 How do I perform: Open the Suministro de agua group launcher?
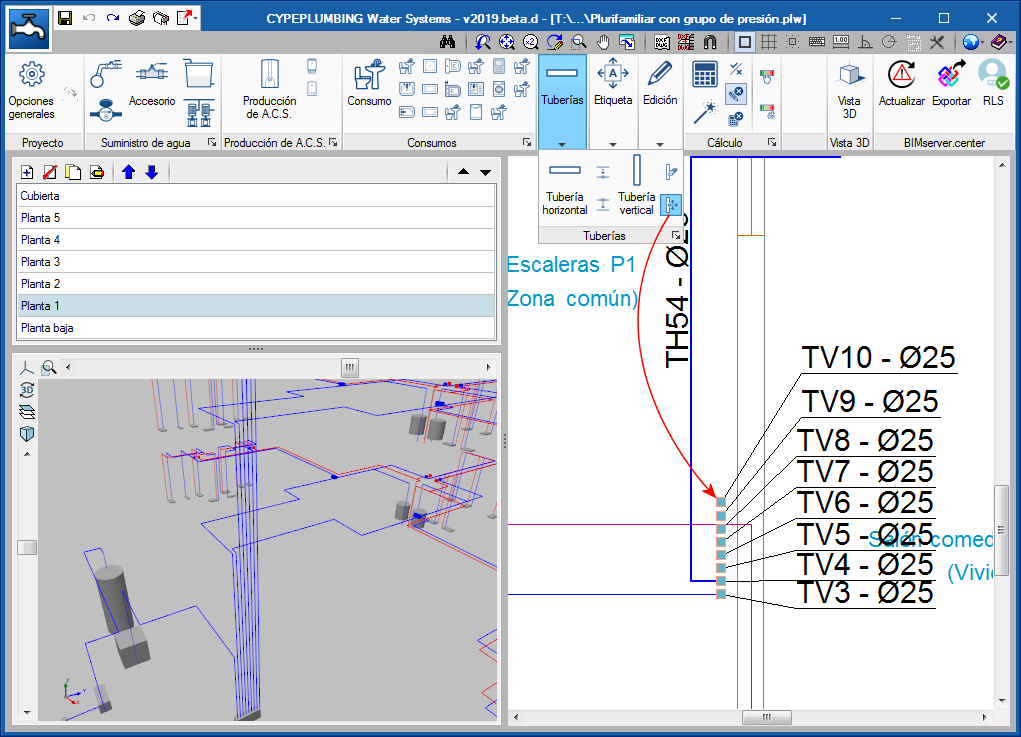(212, 143)
